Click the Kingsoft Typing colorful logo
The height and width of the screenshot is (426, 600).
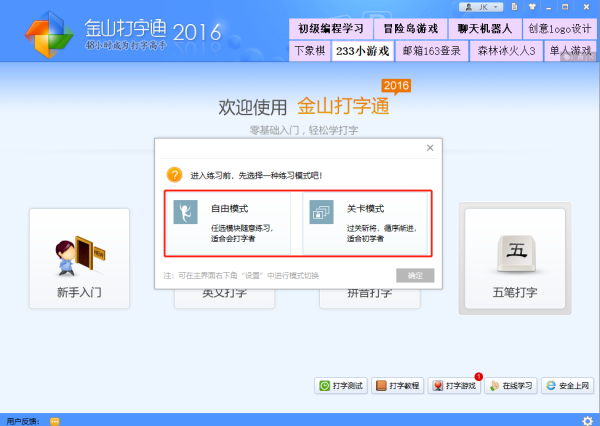point(49,35)
